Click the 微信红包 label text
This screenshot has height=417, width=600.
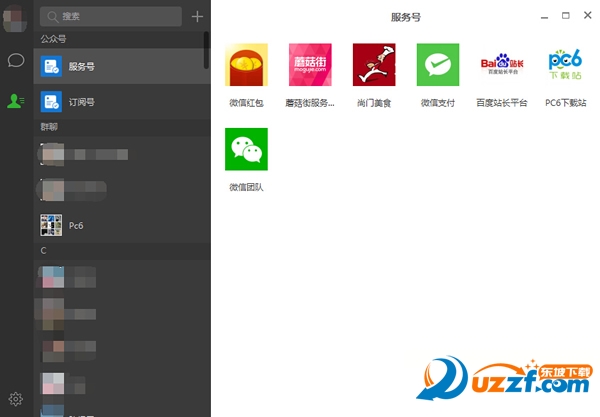tap(246, 103)
